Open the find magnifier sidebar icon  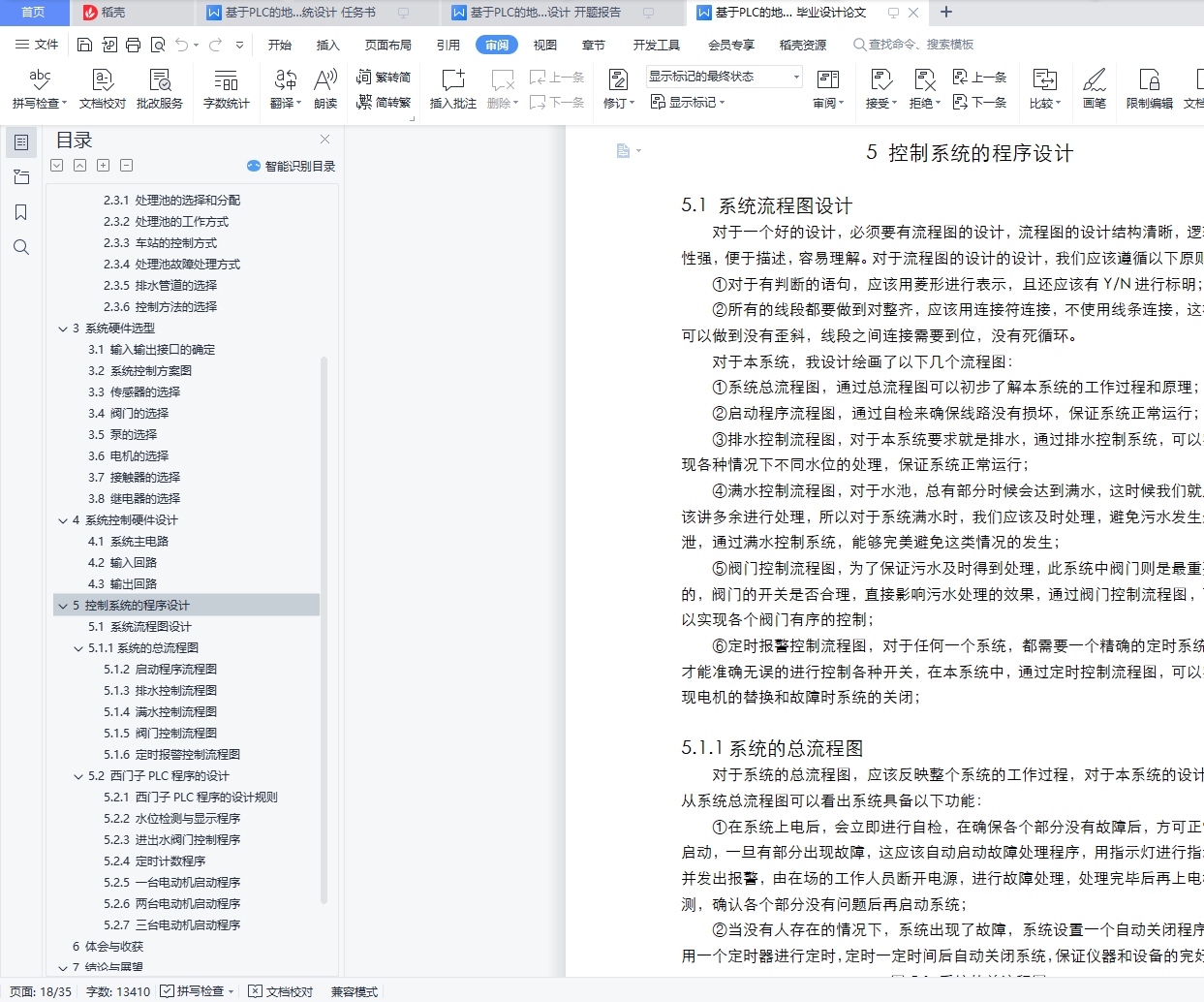[x=21, y=247]
